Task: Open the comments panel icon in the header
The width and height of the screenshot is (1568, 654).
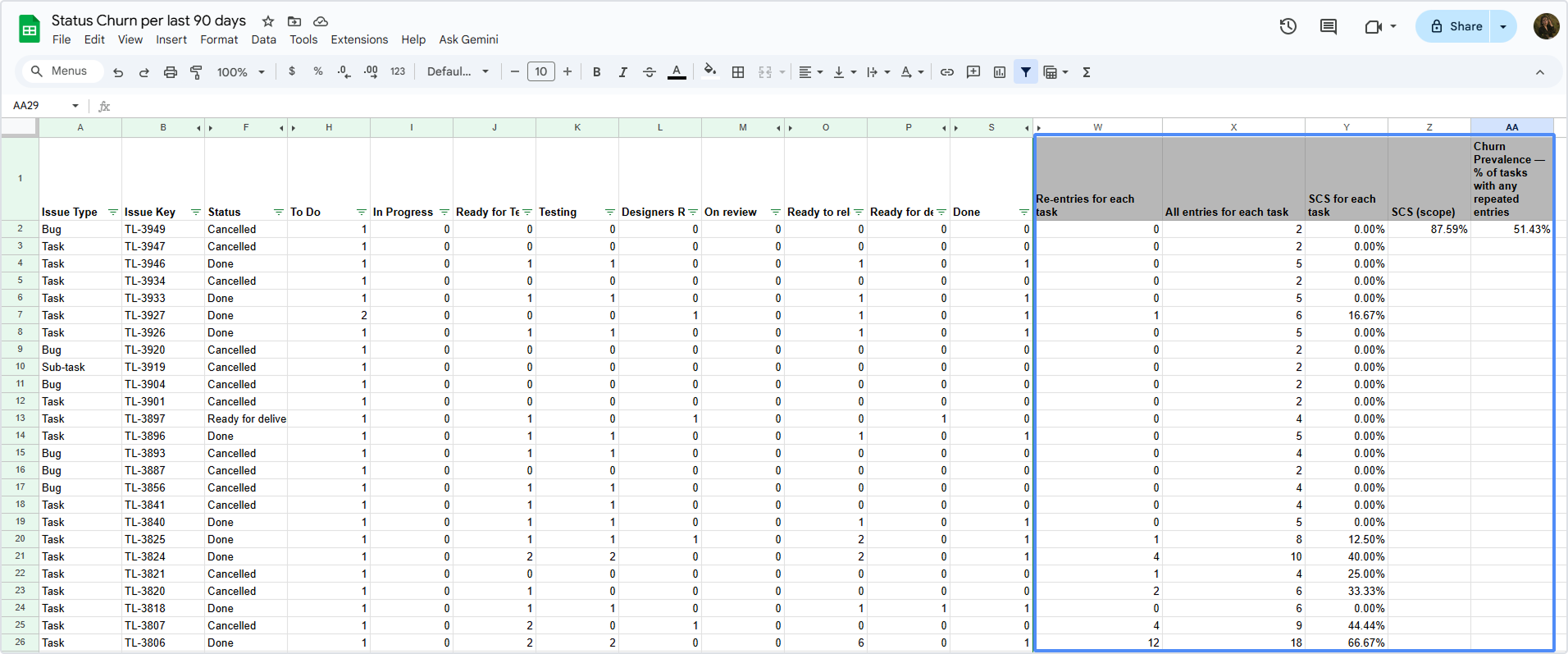Action: pos(1329,26)
